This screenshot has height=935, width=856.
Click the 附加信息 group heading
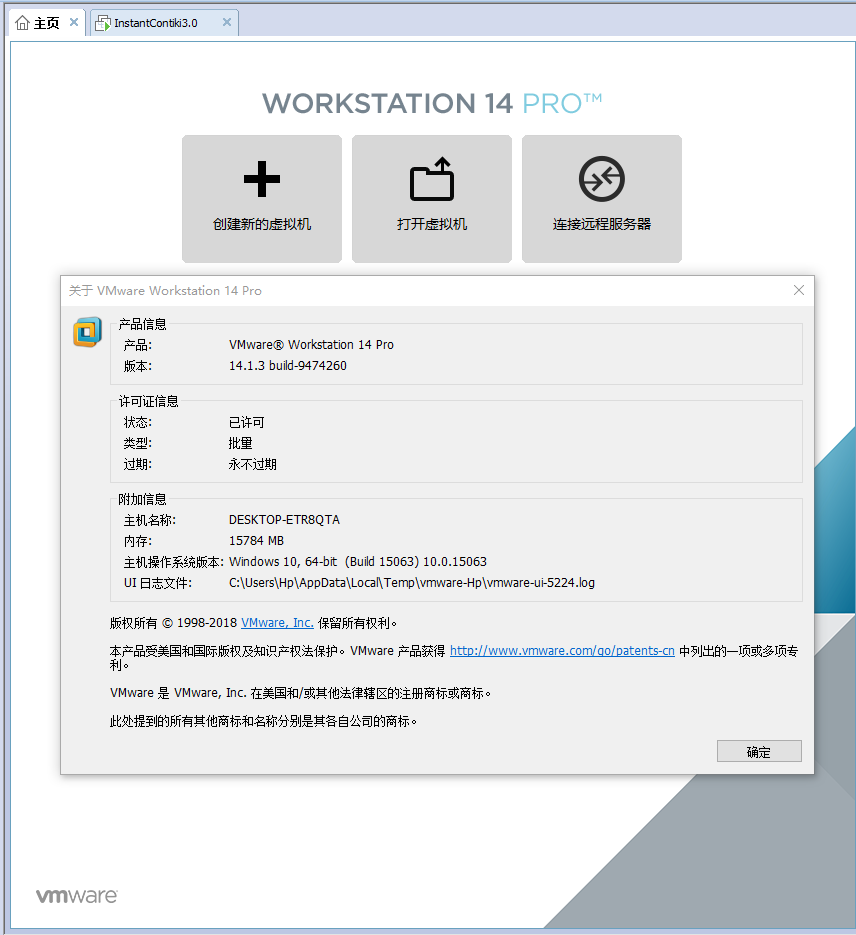click(142, 499)
